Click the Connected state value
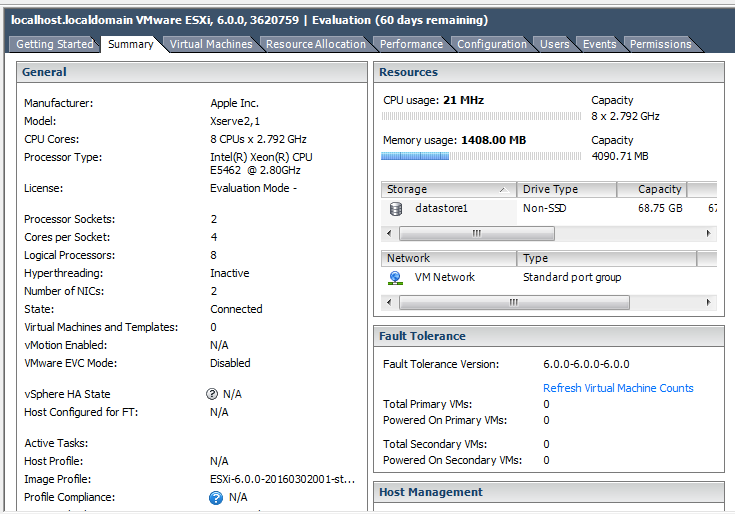 (x=236, y=309)
